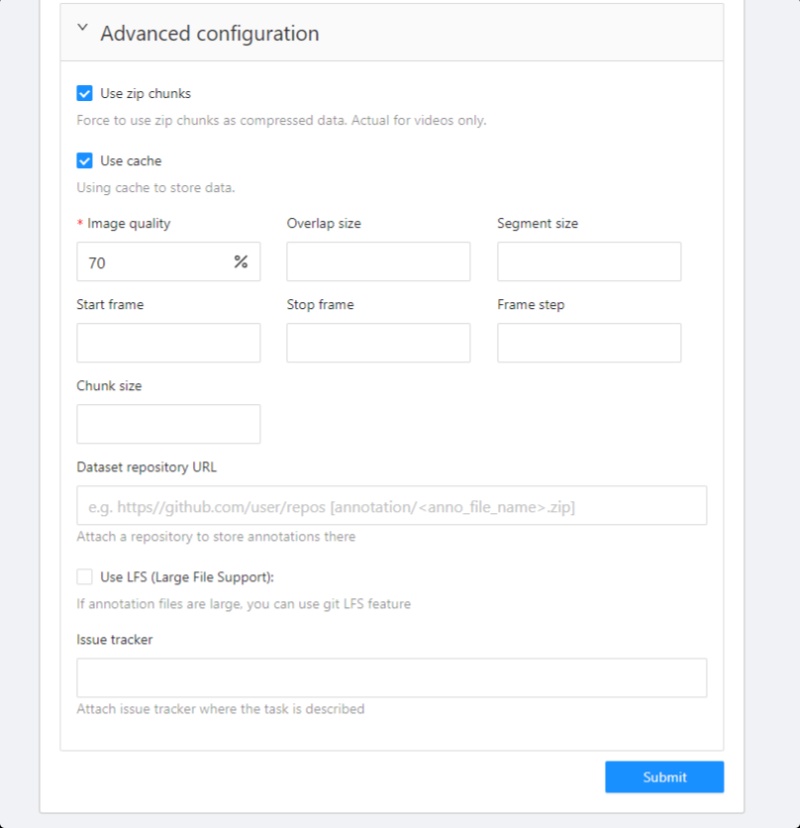The height and width of the screenshot is (828, 800).
Task: Select the Segment size input box
Action: (588, 262)
